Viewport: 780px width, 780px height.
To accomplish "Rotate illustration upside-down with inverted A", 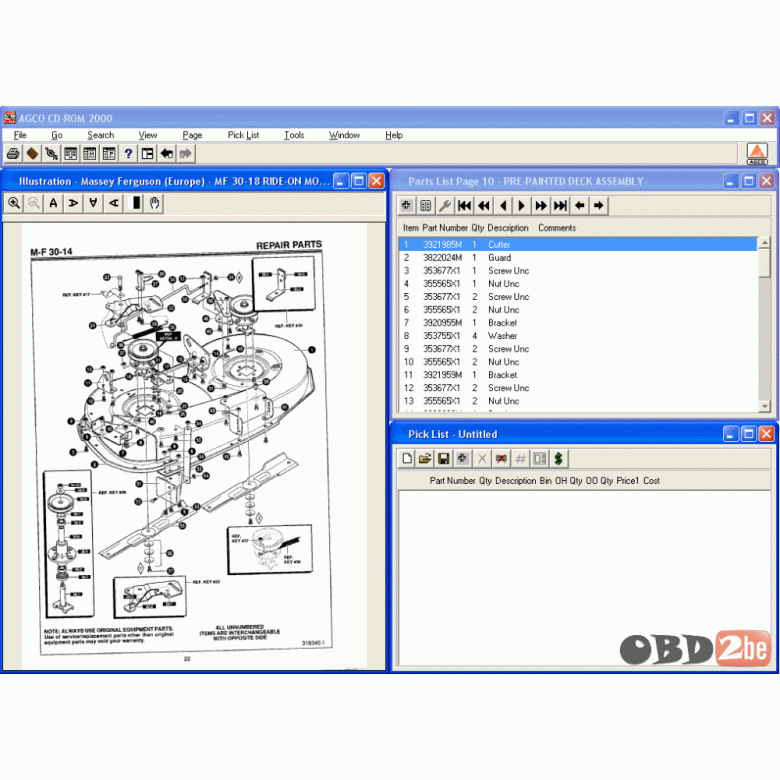I will (94, 203).
